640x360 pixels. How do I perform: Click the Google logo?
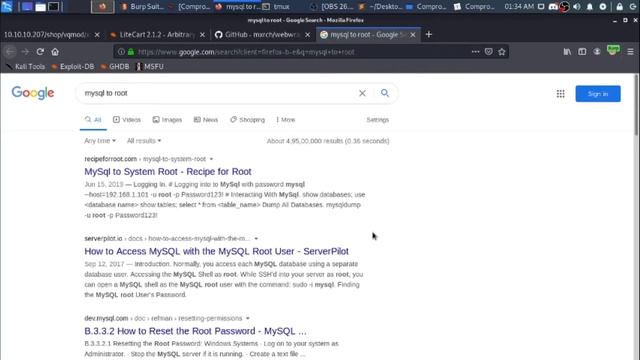pyautogui.click(x=33, y=93)
